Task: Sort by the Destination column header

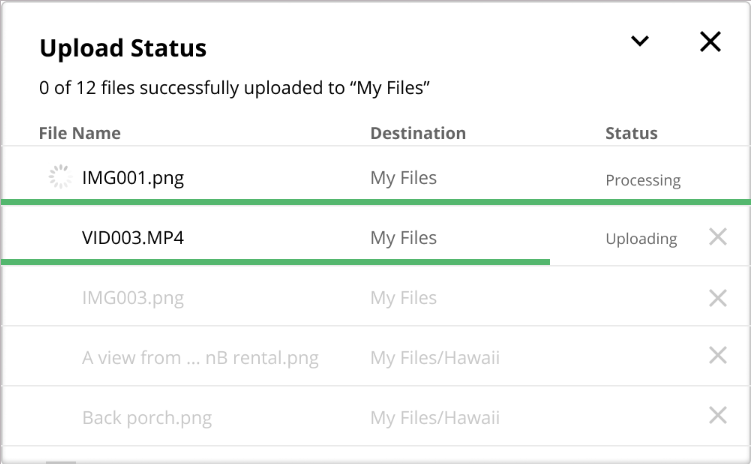Action: (x=418, y=133)
